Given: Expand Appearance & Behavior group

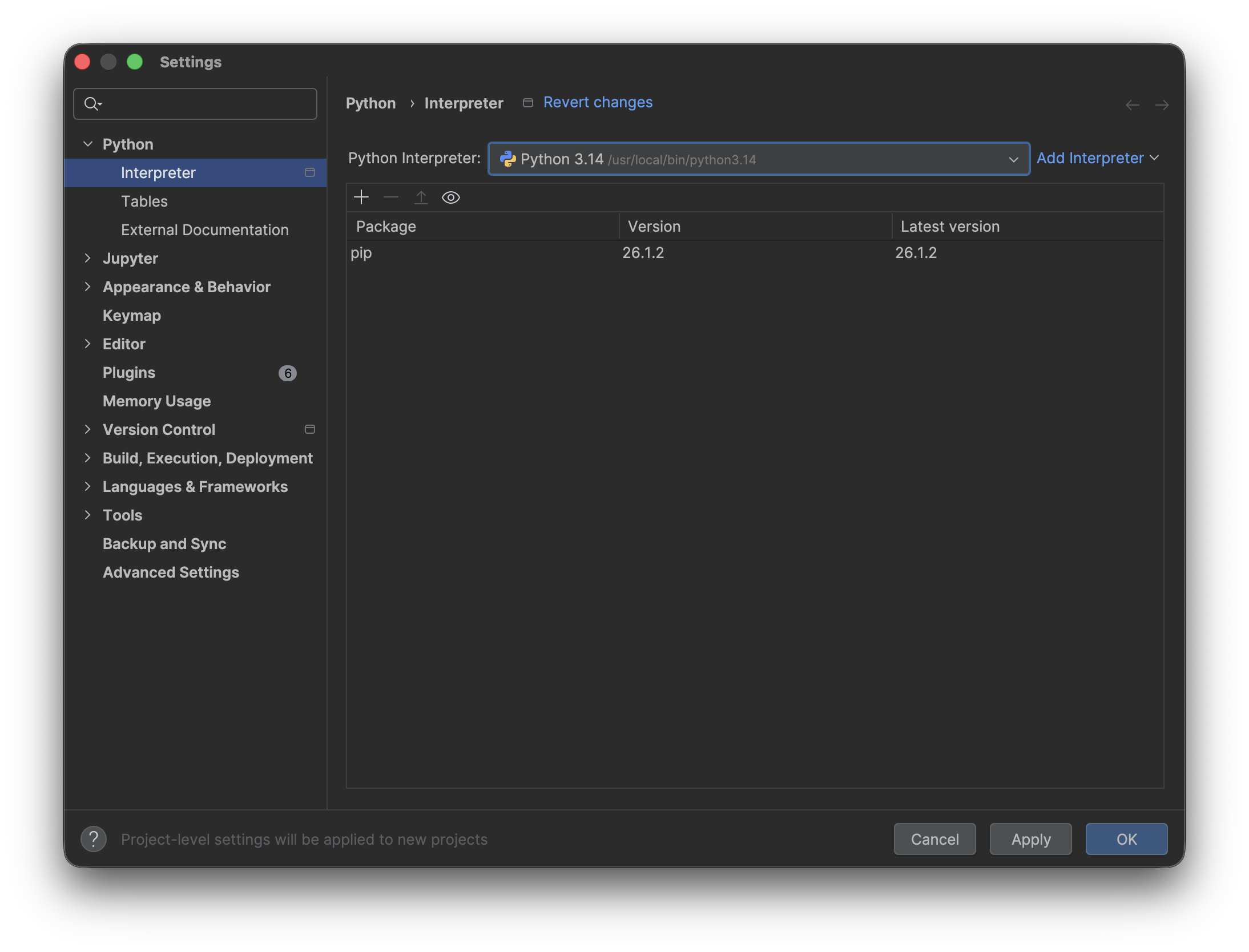Looking at the screenshot, I should point(88,287).
